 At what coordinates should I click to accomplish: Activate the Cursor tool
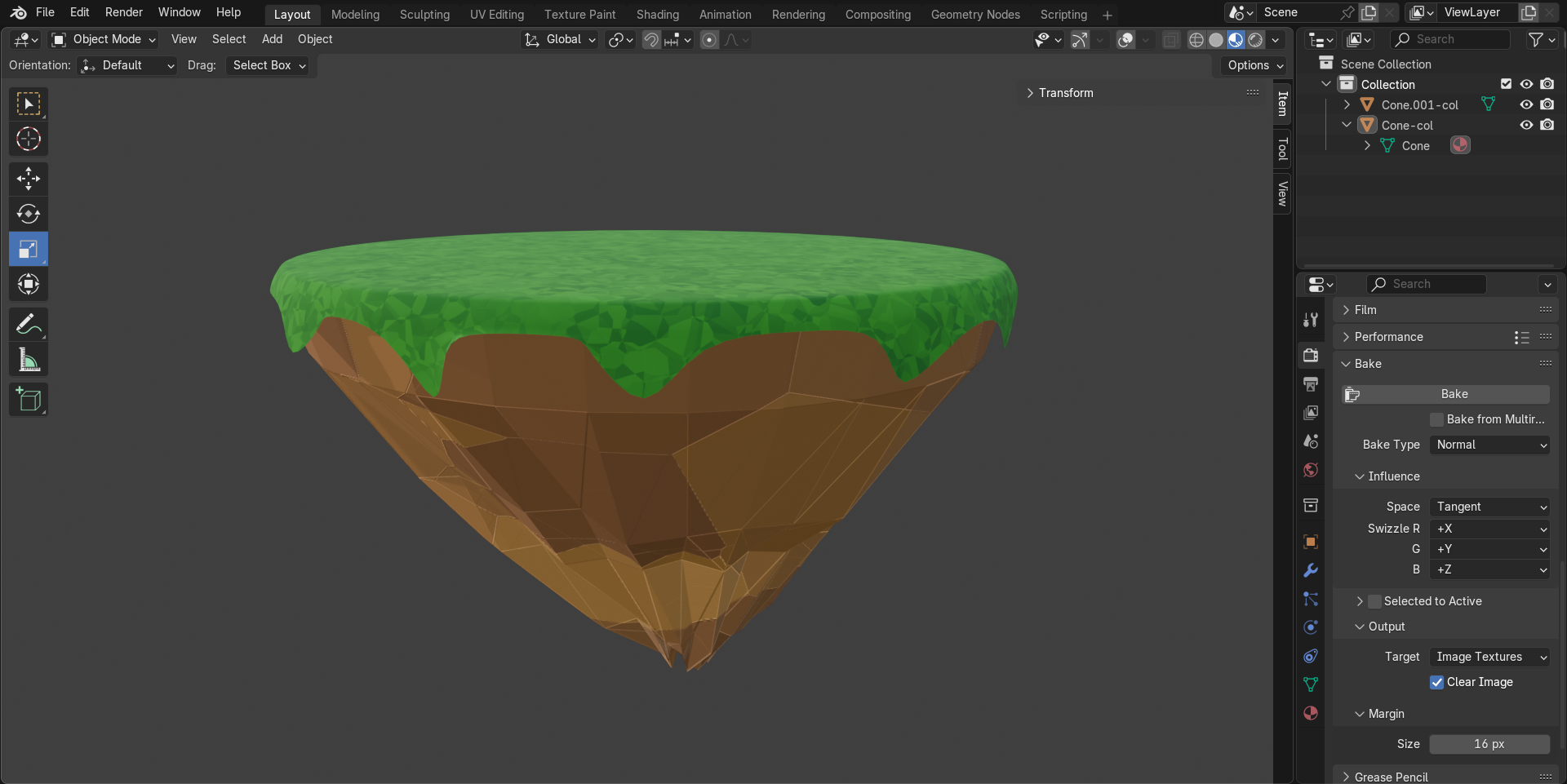pyautogui.click(x=29, y=140)
